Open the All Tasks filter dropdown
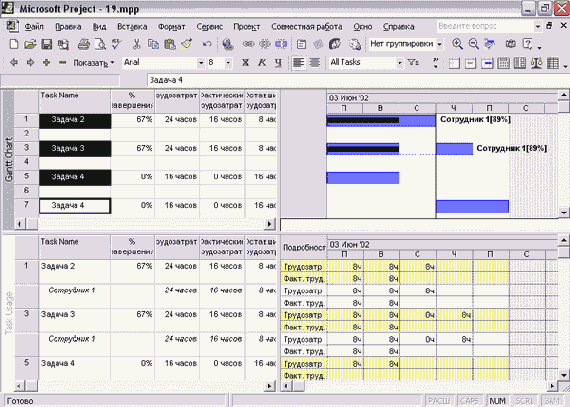 pyautogui.click(x=400, y=63)
